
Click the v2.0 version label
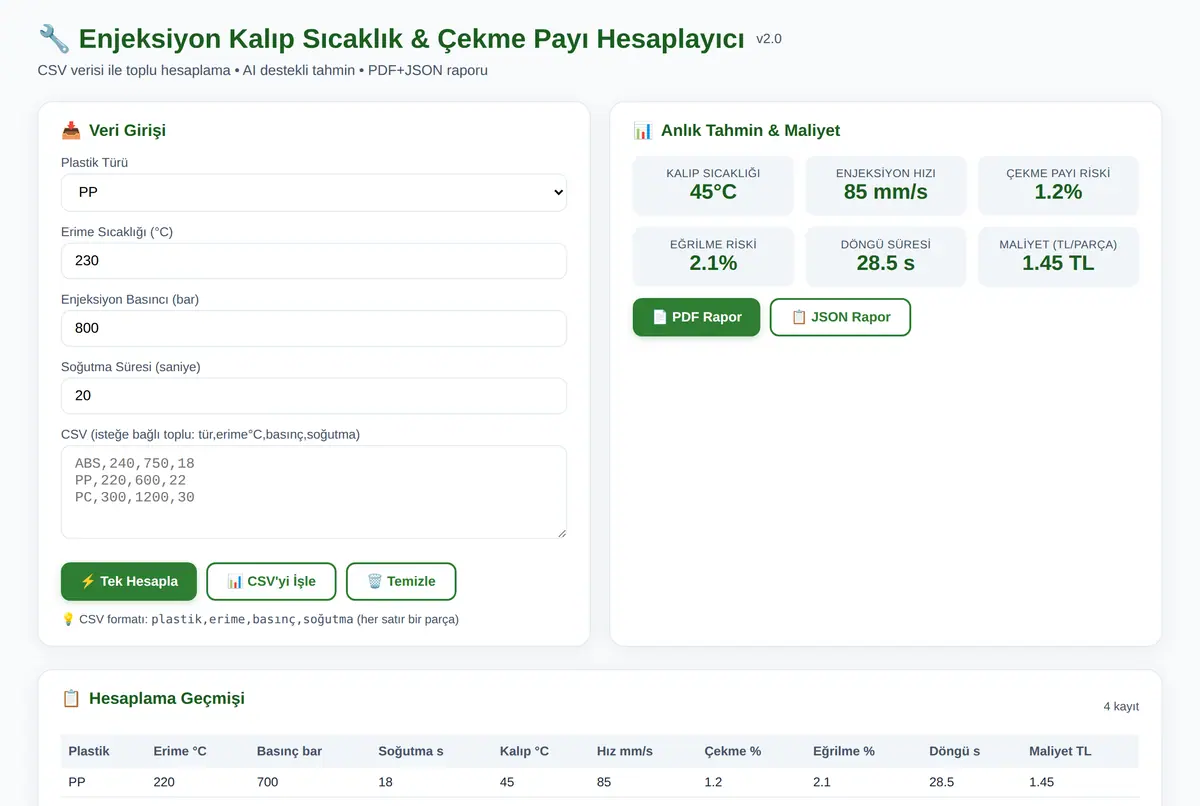[769, 39]
